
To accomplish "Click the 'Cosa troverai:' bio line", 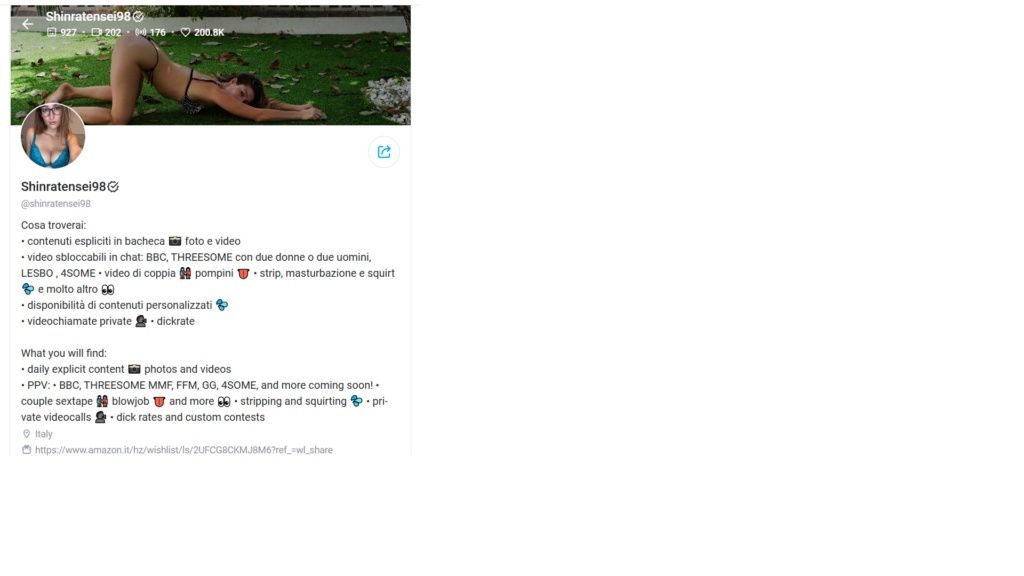I will point(54,225).
